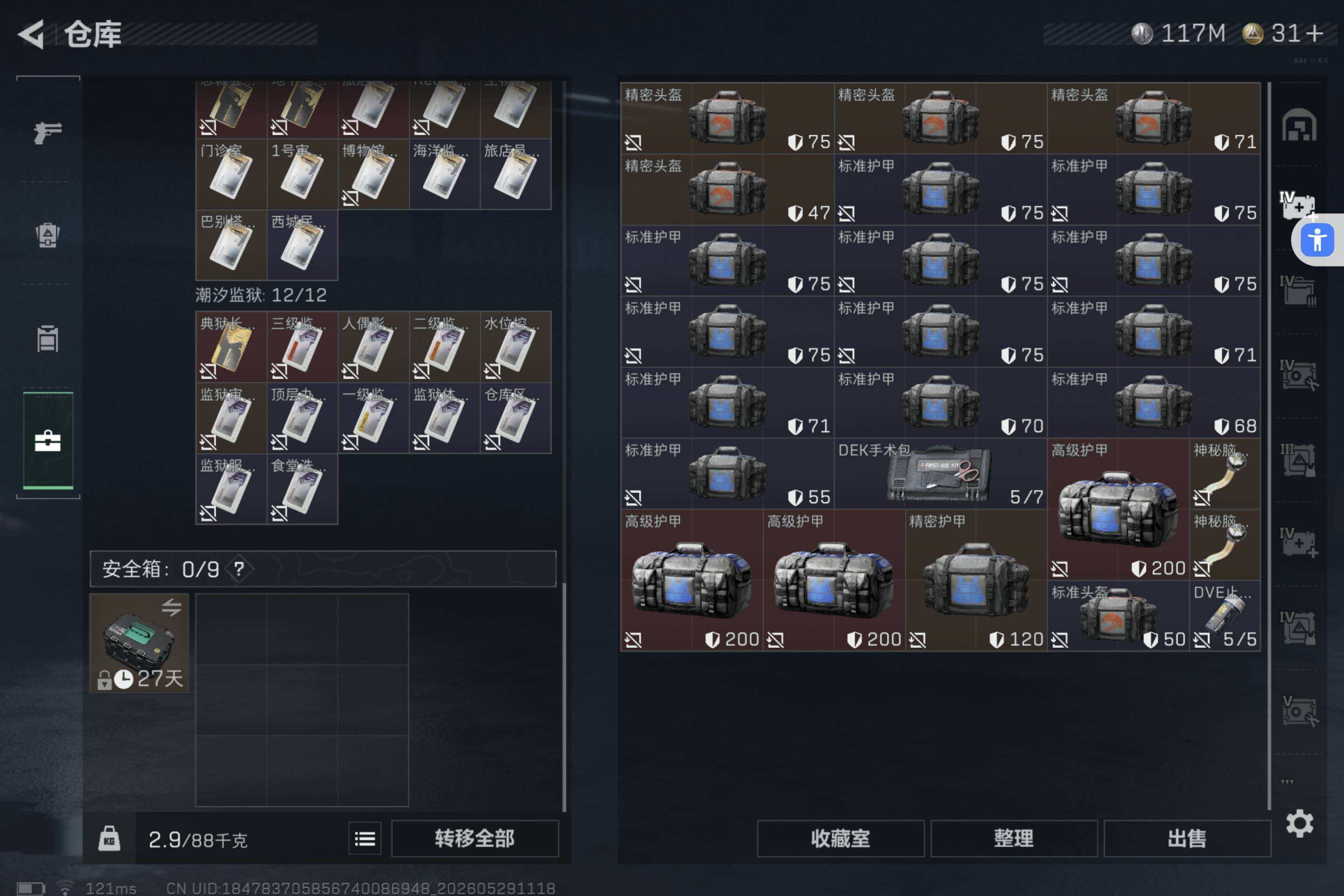This screenshot has width=1344, height=896.
Task: Select the 精密头盔 bag with 71 durability
Action: point(1154,118)
